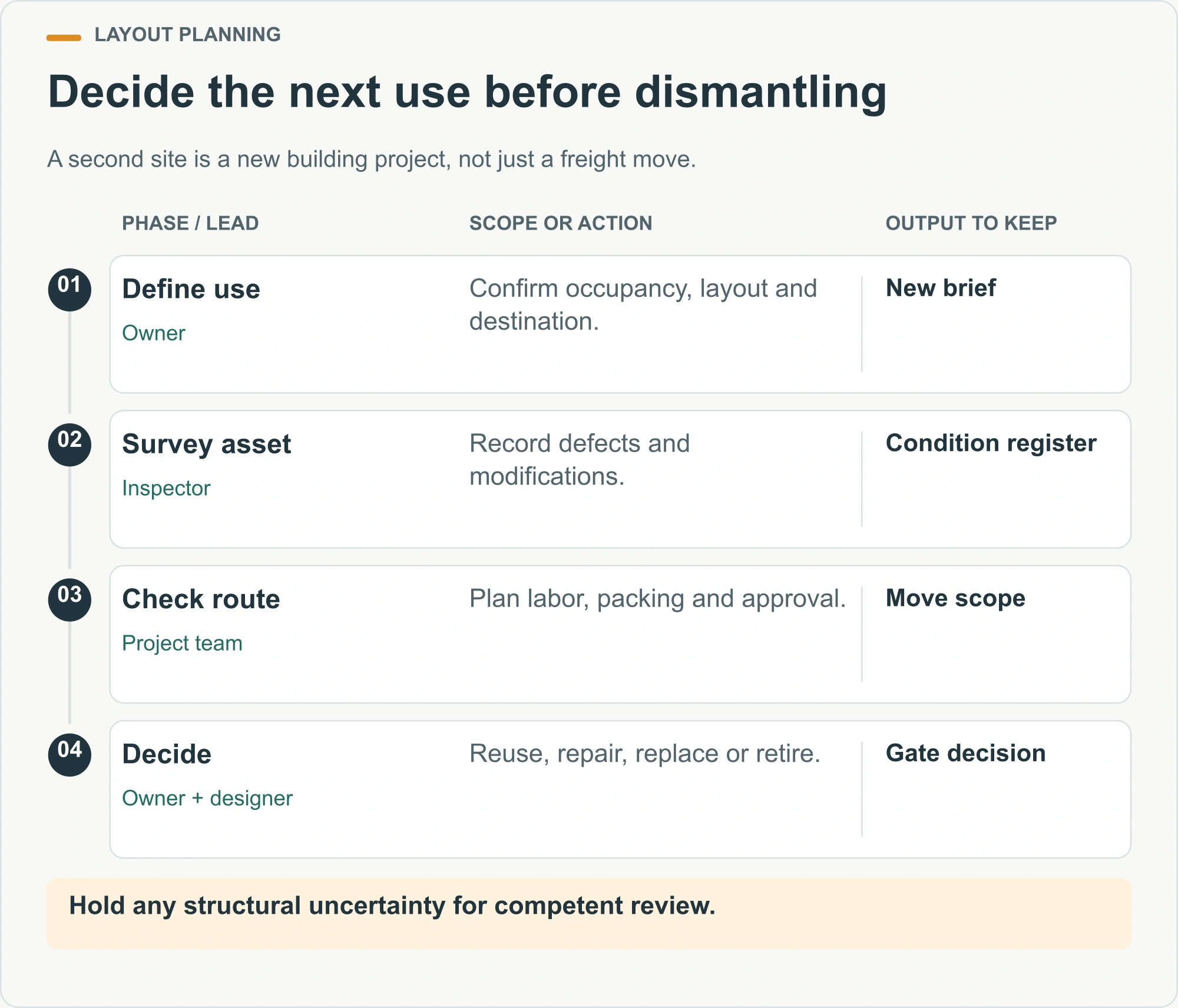Click the 'Decide the next use before dismantling' heading
This screenshot has width=1178, height=1008.
[x=467, y=92]
